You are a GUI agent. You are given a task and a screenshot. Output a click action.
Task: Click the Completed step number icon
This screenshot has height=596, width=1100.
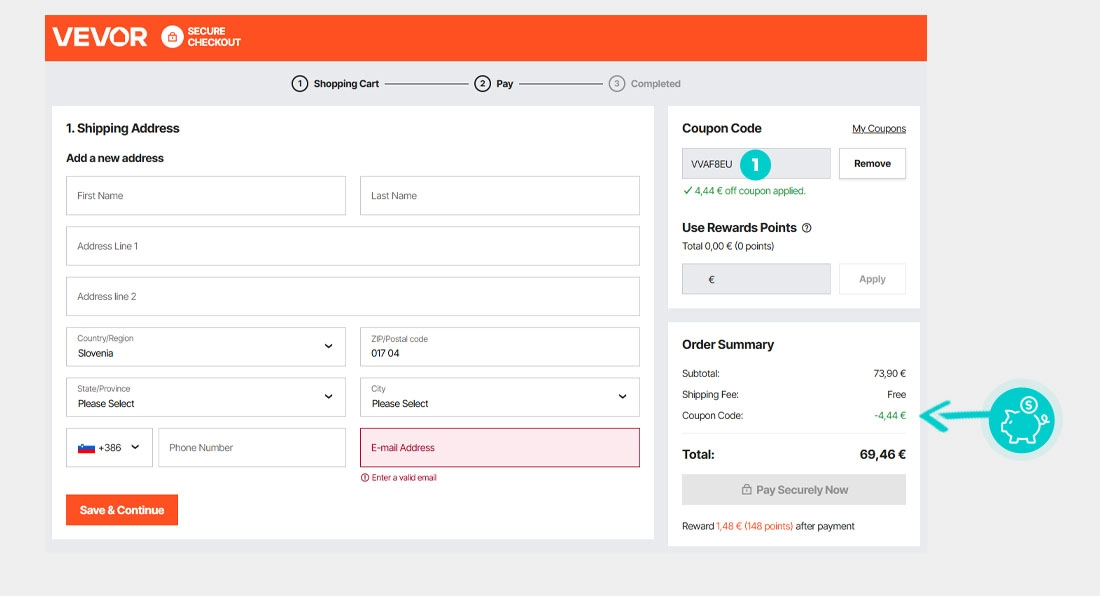tap(617, 84)
